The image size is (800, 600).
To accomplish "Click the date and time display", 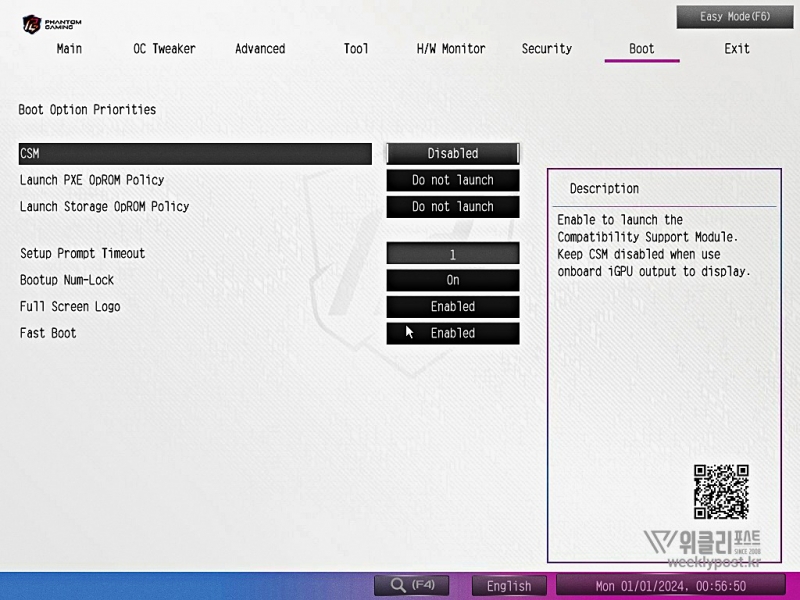I will pos(671,586).
